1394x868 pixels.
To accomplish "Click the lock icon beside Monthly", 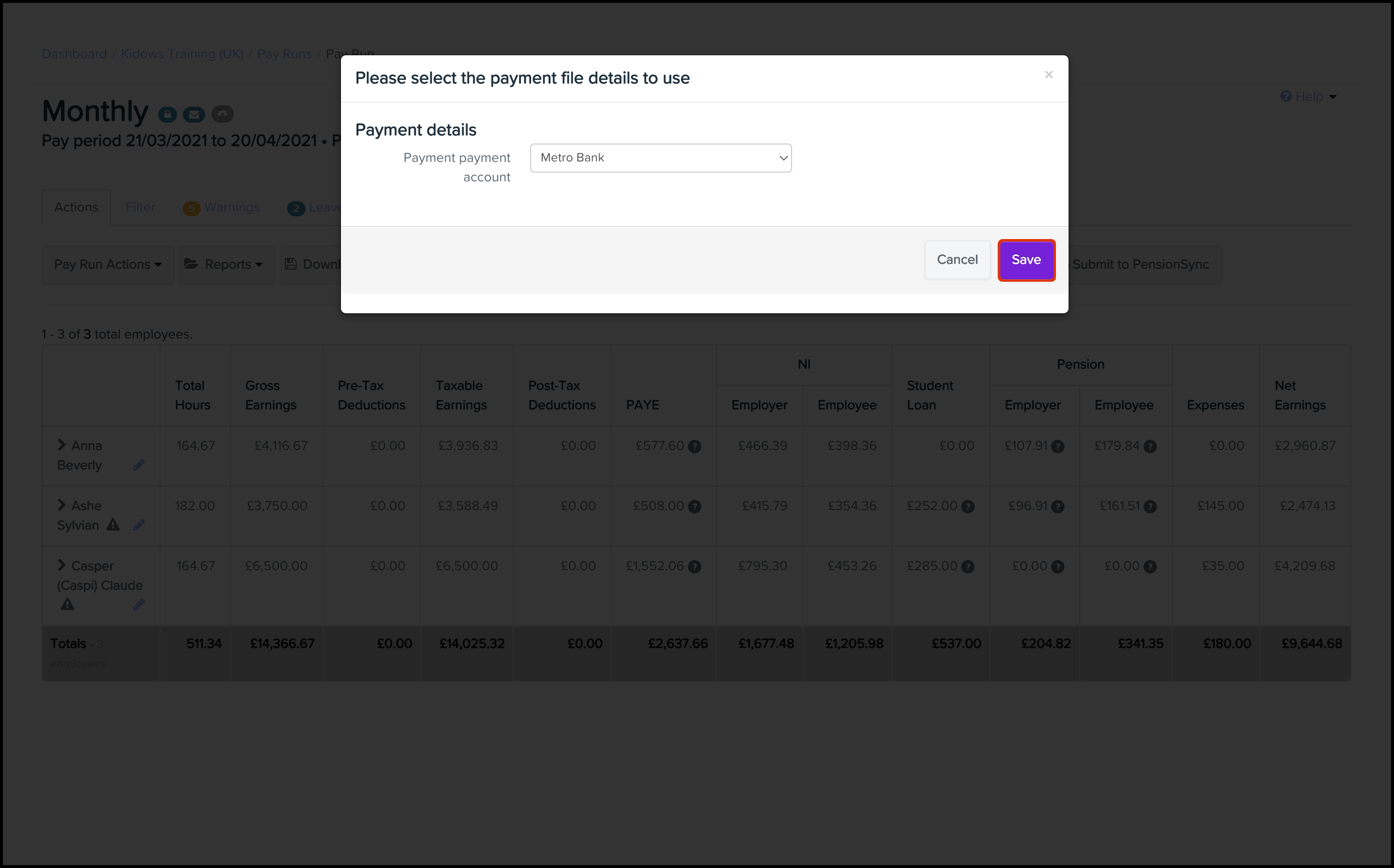I will click(x=167, y=115).
